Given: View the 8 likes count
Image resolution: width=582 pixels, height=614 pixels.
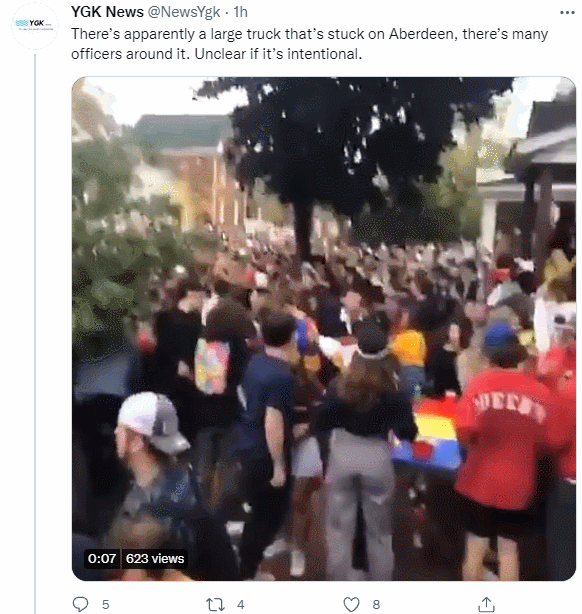Looking at the screenshot, I should point(376,605).
